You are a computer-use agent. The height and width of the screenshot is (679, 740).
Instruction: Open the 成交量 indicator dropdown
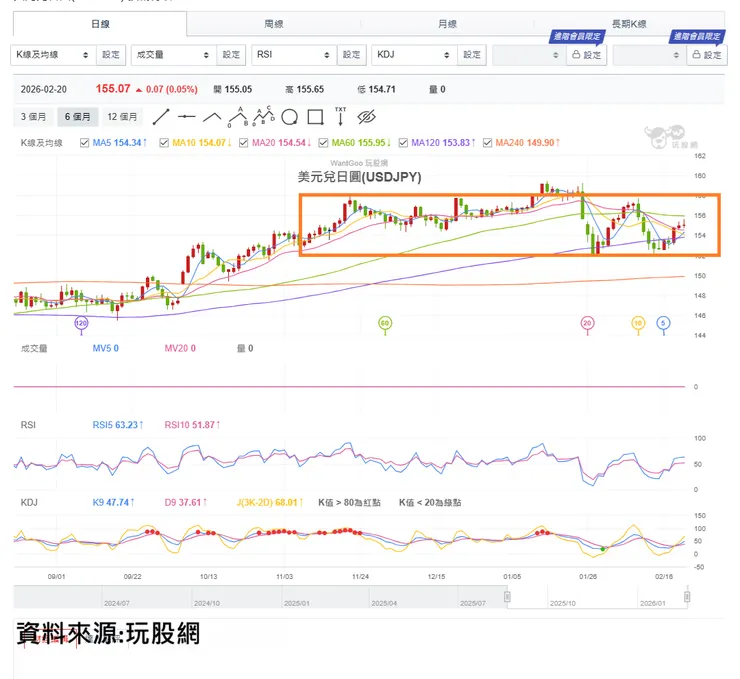click(173, 55)
